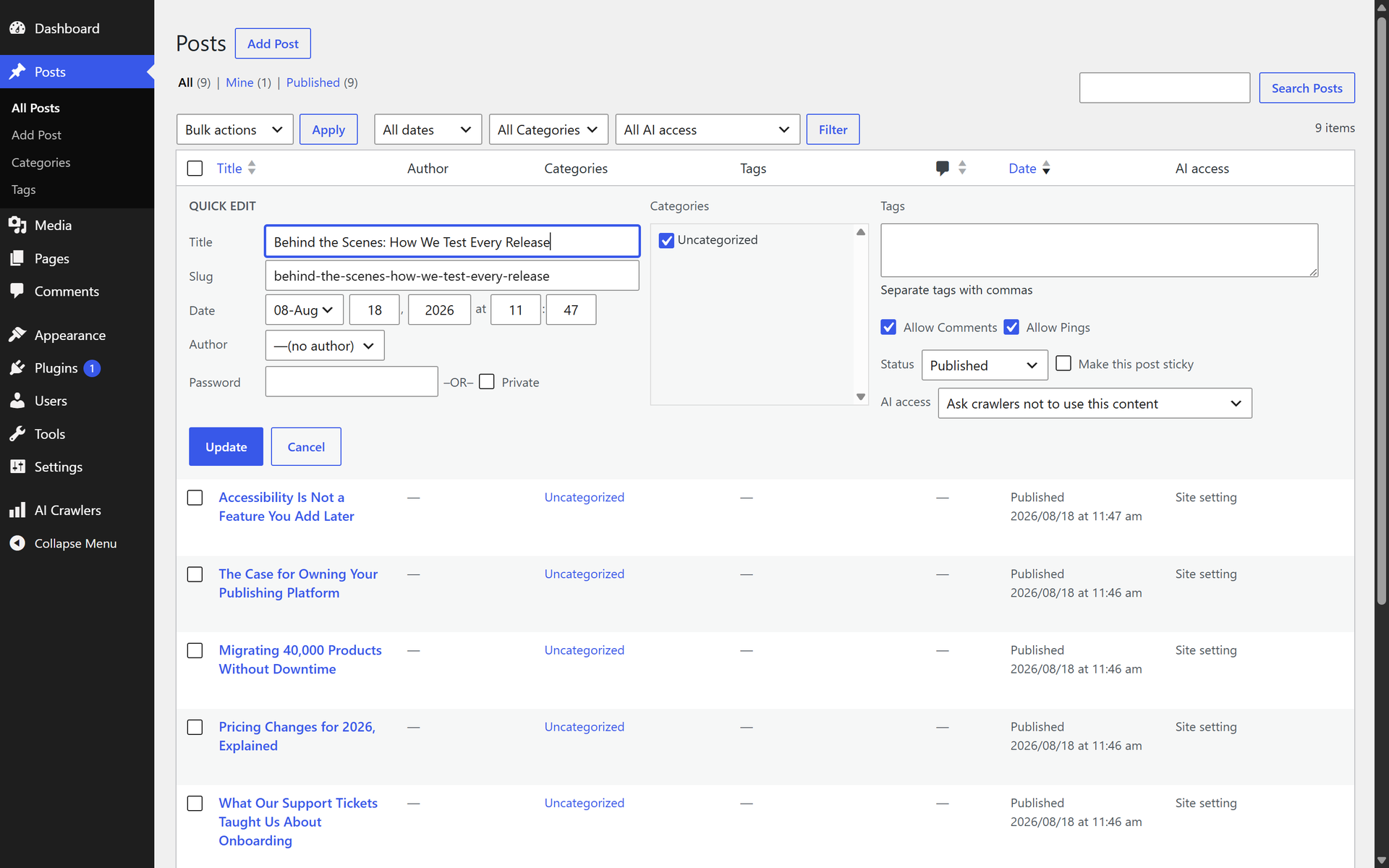Select The Case for Owning post checkbox
Viewport: 1389px width, 868px height.
pos(195,574)
